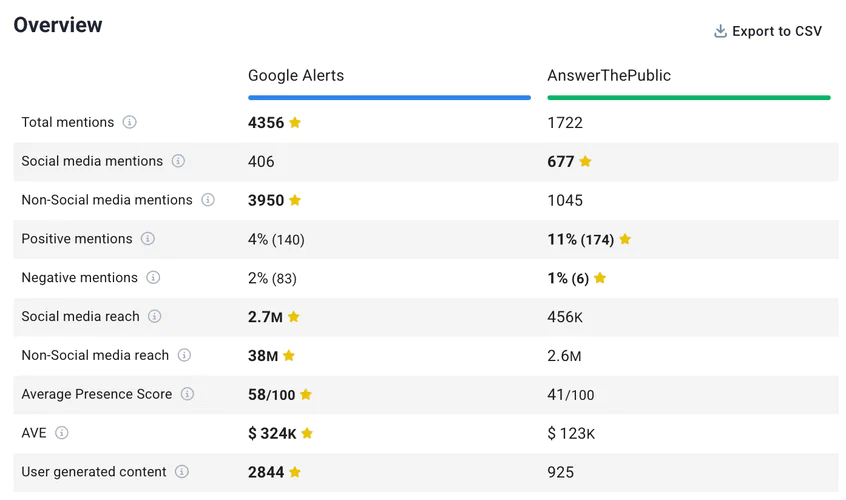
Task: Click the Social media reach label
Action: tap(80, 317)
